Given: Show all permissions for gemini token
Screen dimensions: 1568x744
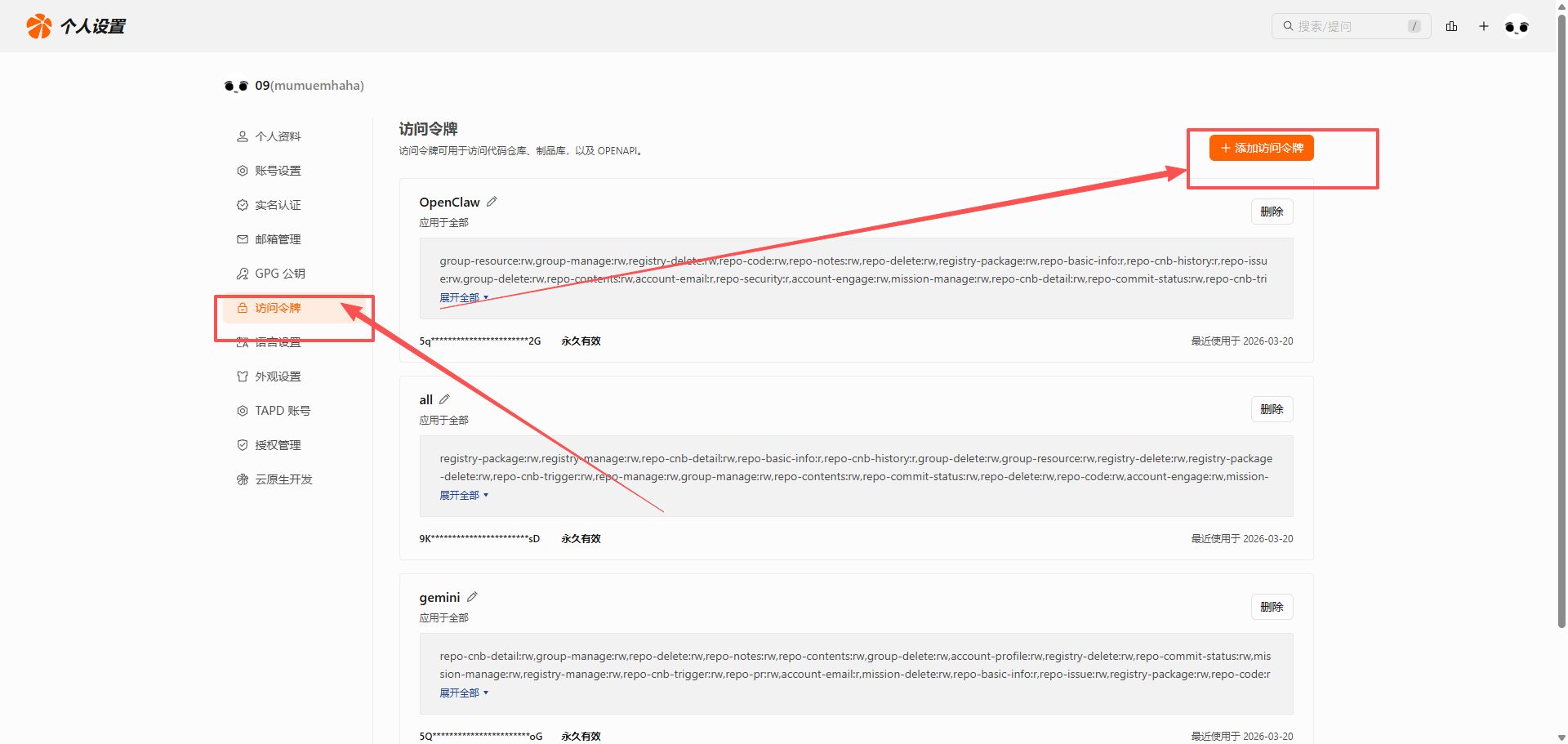Looking at the screenshot, I should (x=463, y=693).
